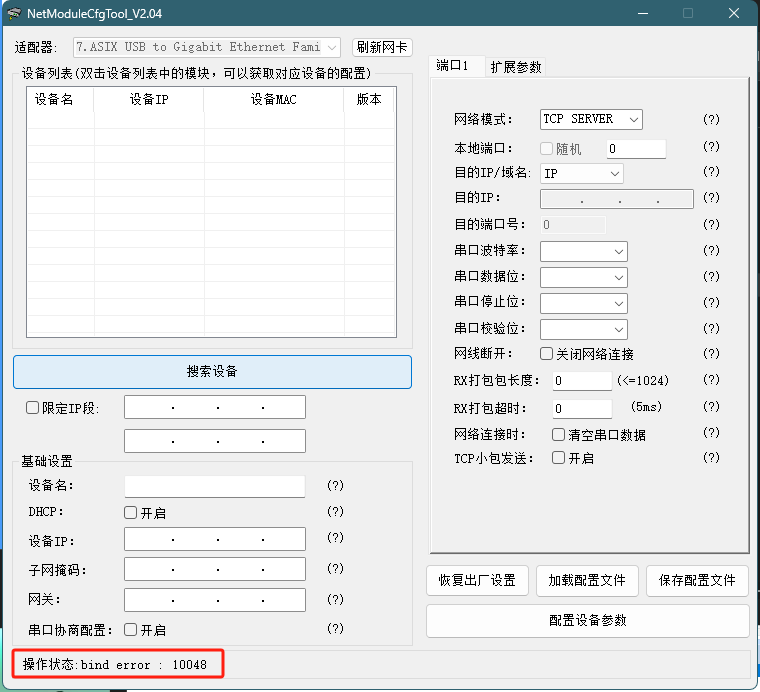Image resolution: width=760 pixels, height=692 pixels.
Task: Click the NetModuleCfgTool app icon in title bar
Action: tap(15, 14)
